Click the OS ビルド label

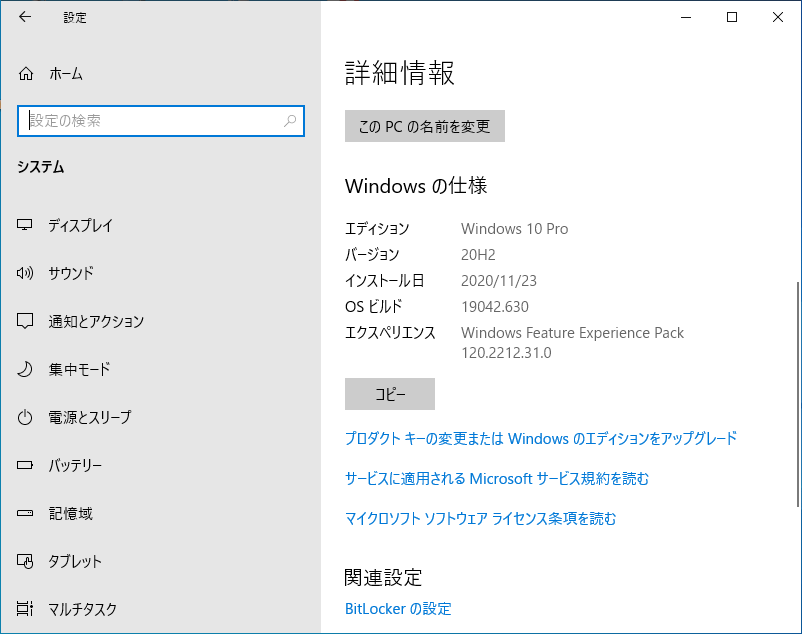373,307
